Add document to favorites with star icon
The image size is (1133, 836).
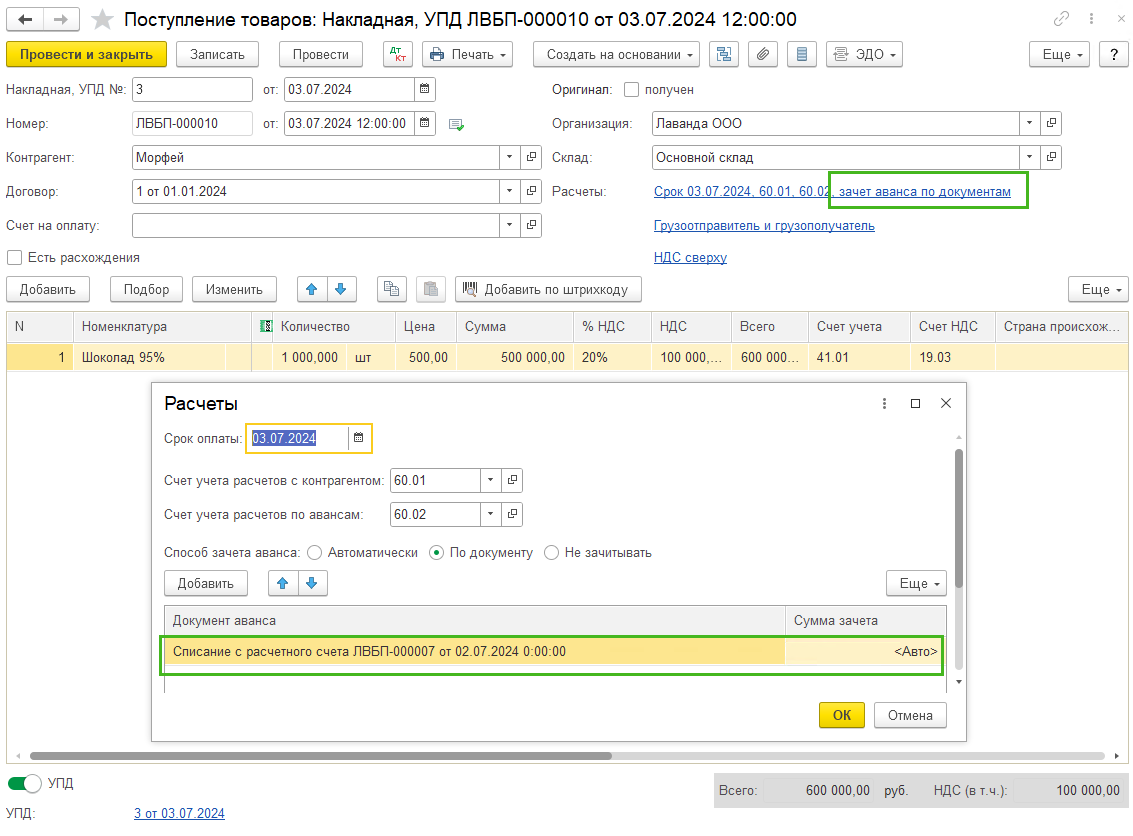coord(103,20)
